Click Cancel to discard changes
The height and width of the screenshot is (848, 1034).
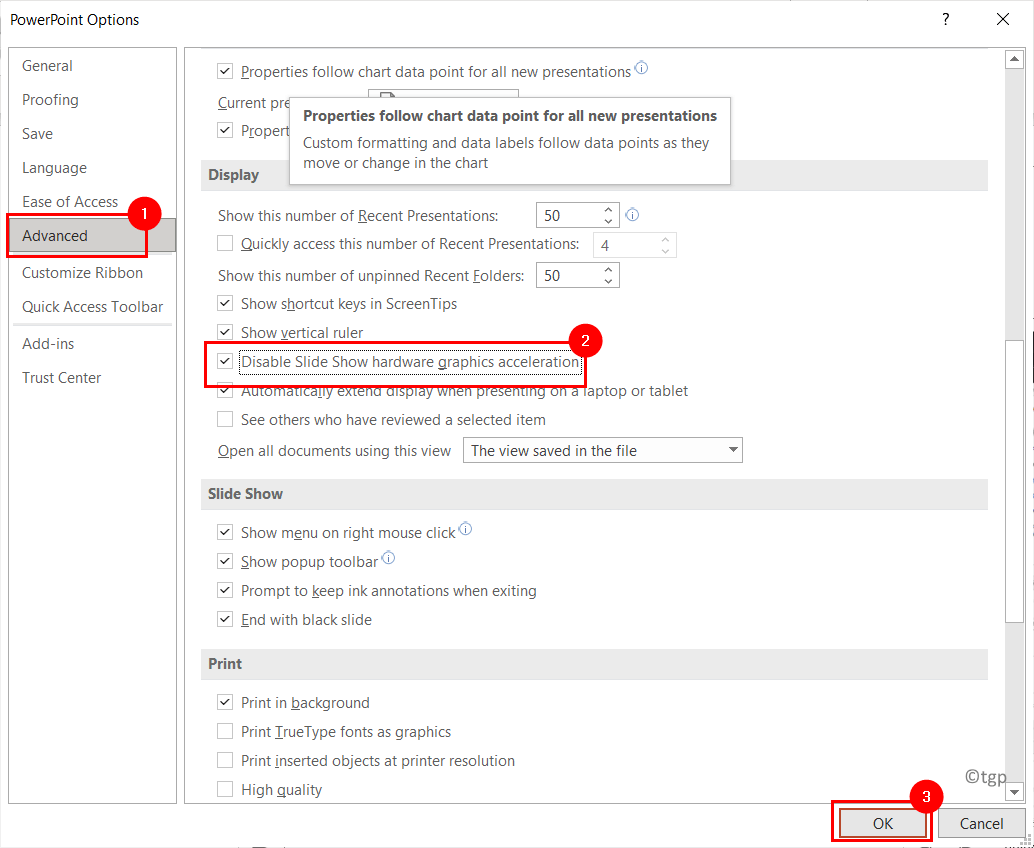pyautogui.click(x=981, y=823)
